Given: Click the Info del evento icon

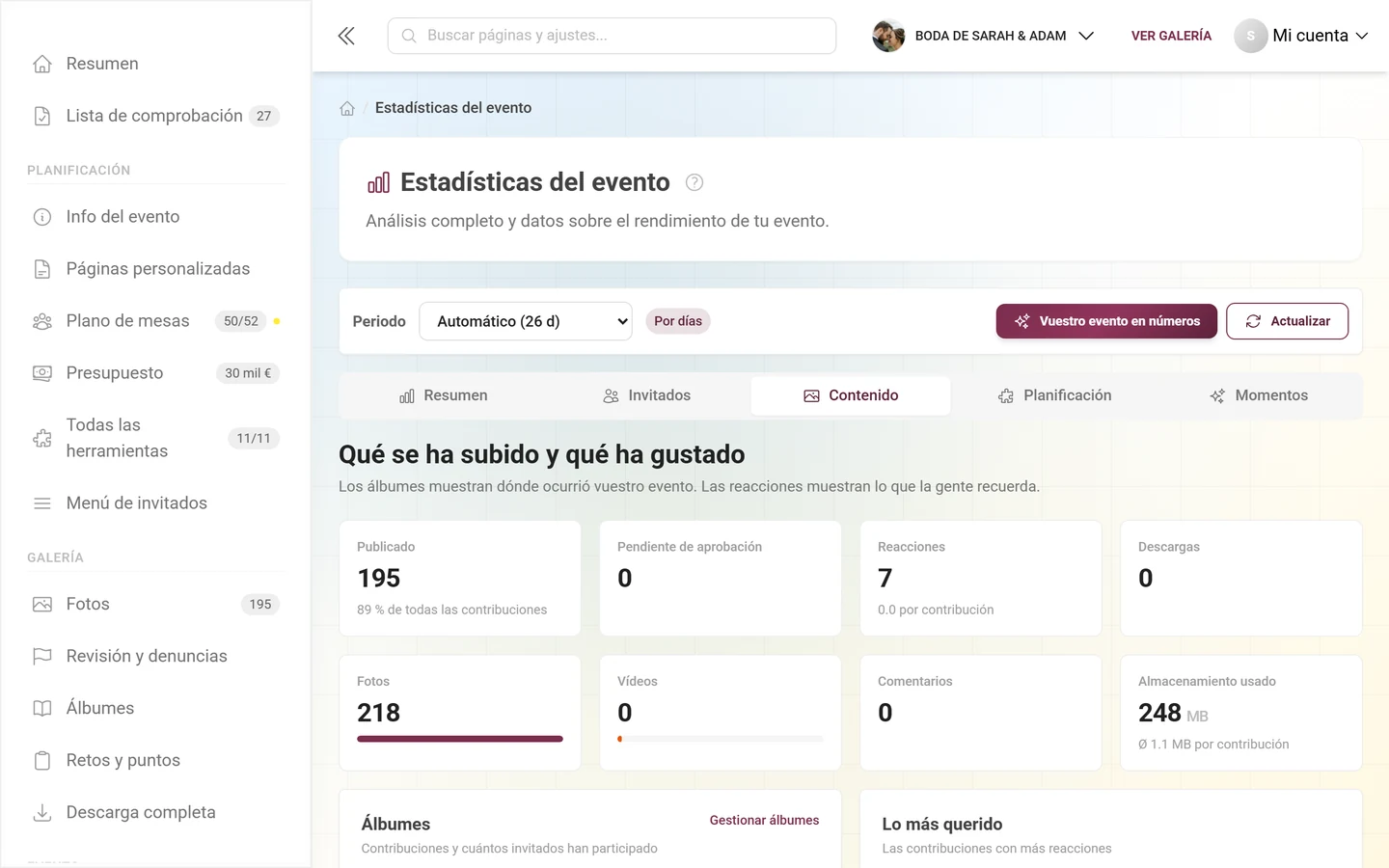Looking at the screenshot, I should (42, 217).
